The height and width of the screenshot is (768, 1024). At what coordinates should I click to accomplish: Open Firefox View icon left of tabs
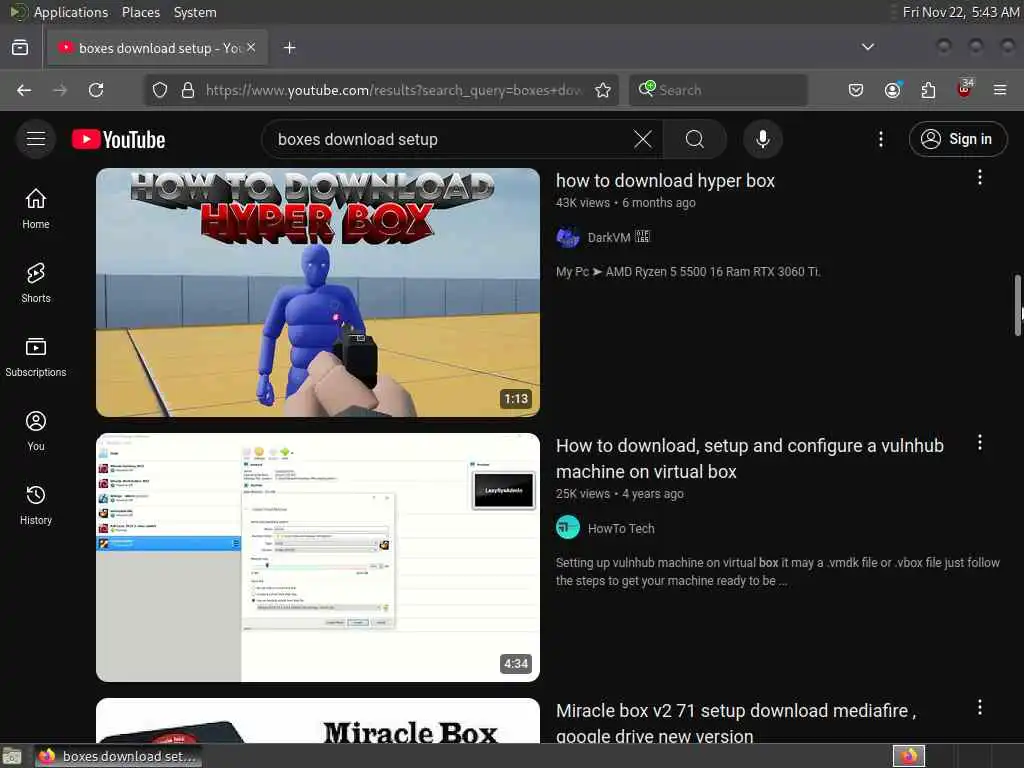(20, 48)
